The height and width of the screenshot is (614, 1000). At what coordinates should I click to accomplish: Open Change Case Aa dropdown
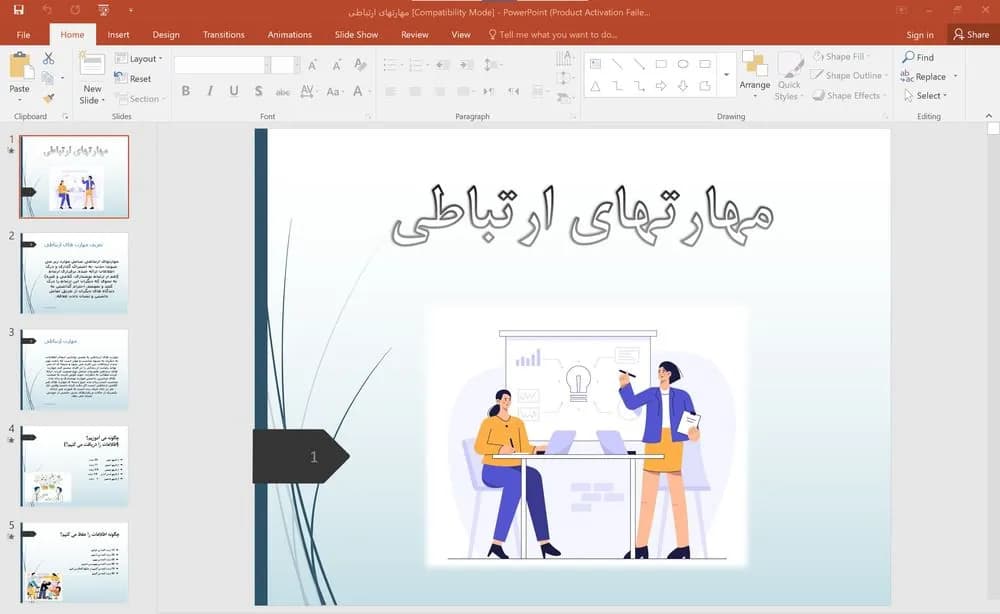pyautogui.click(x=334, y=91)
